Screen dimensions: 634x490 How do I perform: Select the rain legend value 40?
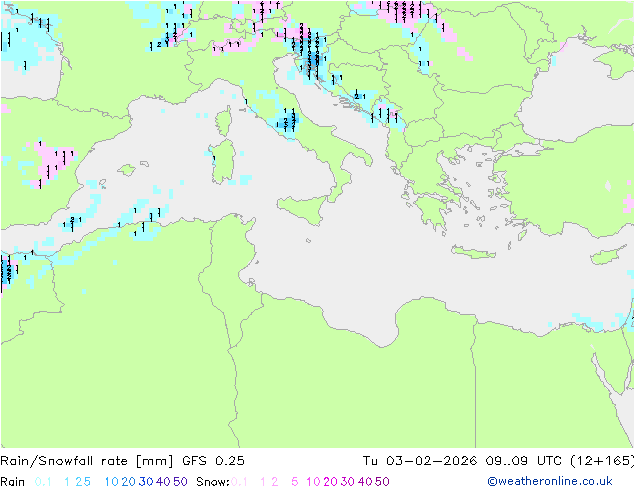pyautogui.click(x=163, y=482)
